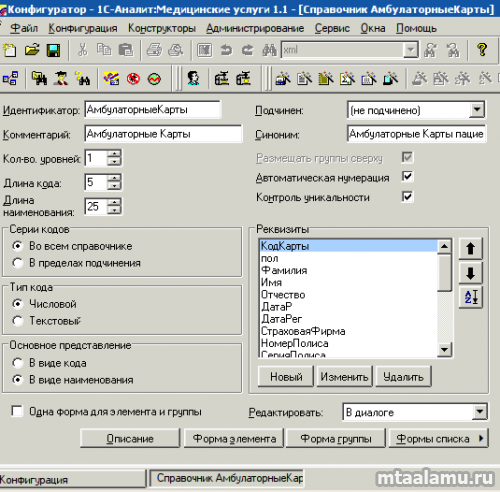
Task: Click the second binoculars icon after search box
Action: pos(453,50)
